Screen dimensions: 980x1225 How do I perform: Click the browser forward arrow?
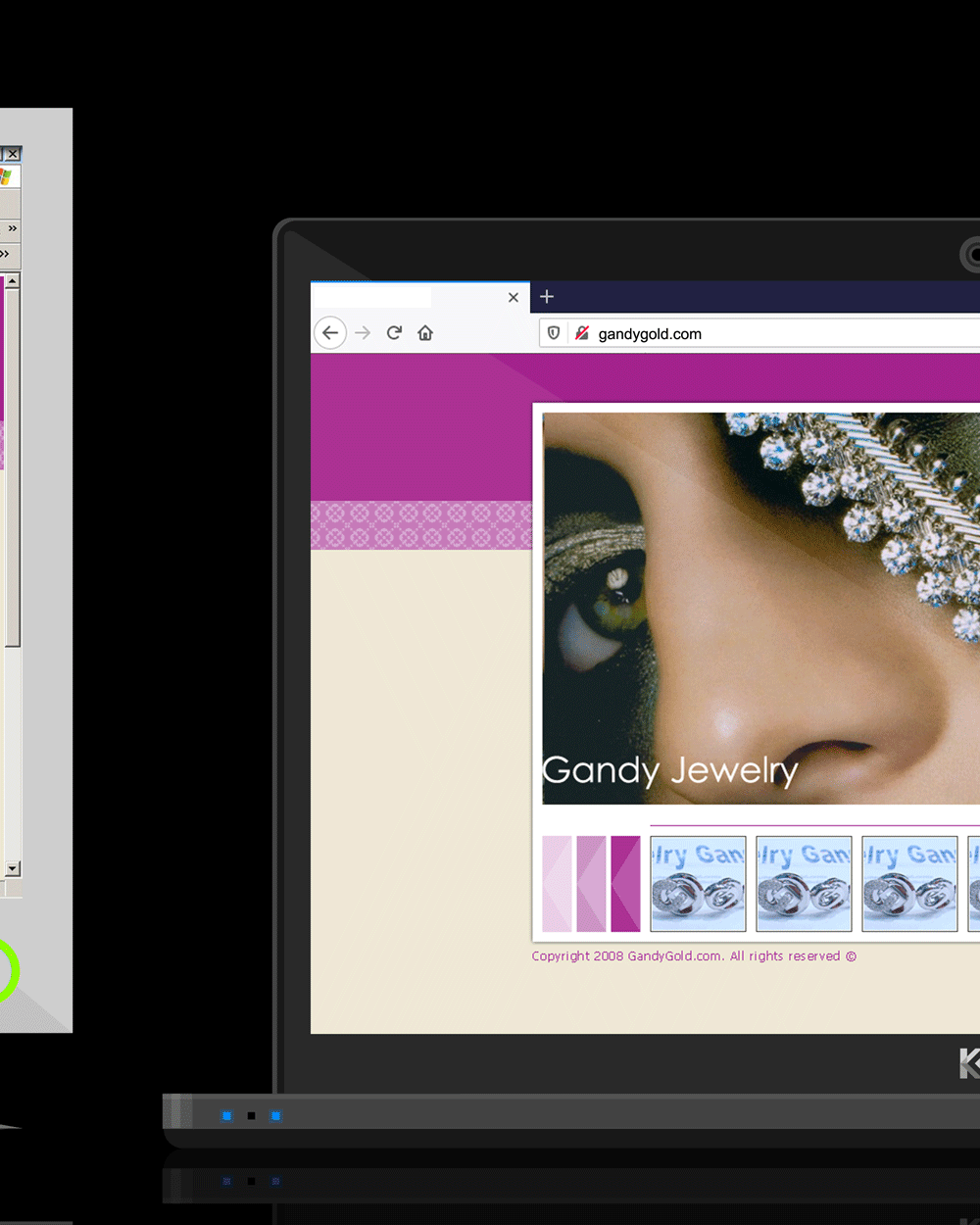363,333
